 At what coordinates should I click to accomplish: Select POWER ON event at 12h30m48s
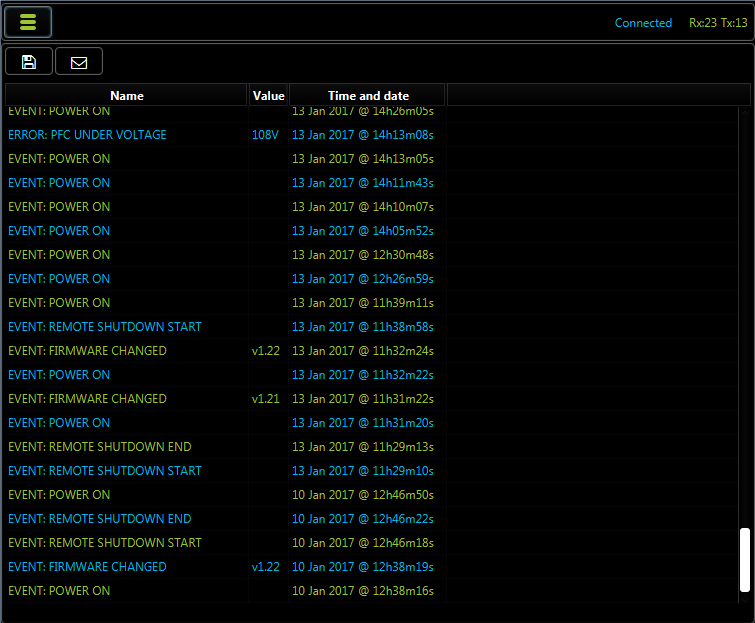[x=371, y=255]
